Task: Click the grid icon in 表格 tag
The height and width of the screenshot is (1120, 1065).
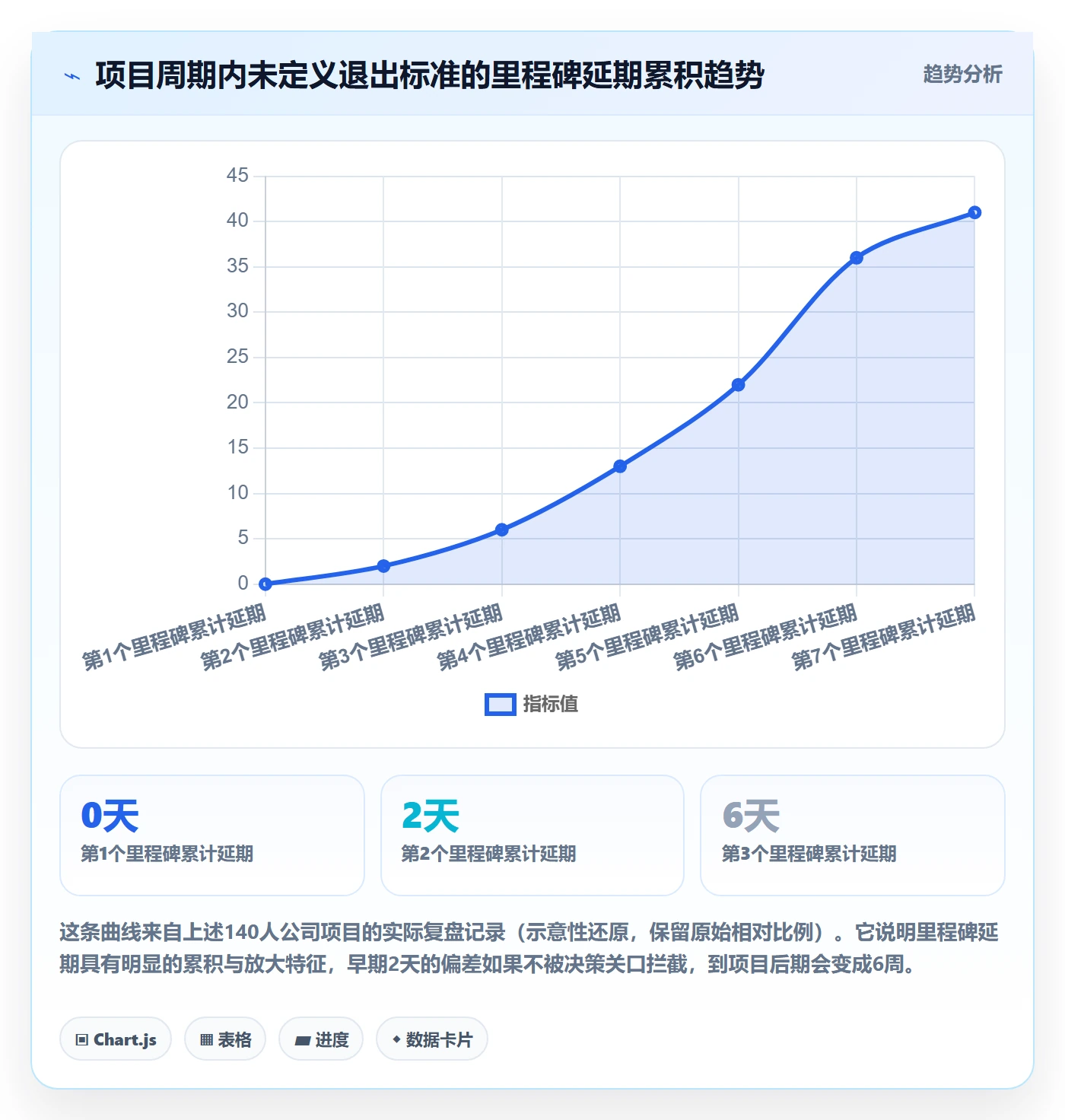Action: 206,1040
